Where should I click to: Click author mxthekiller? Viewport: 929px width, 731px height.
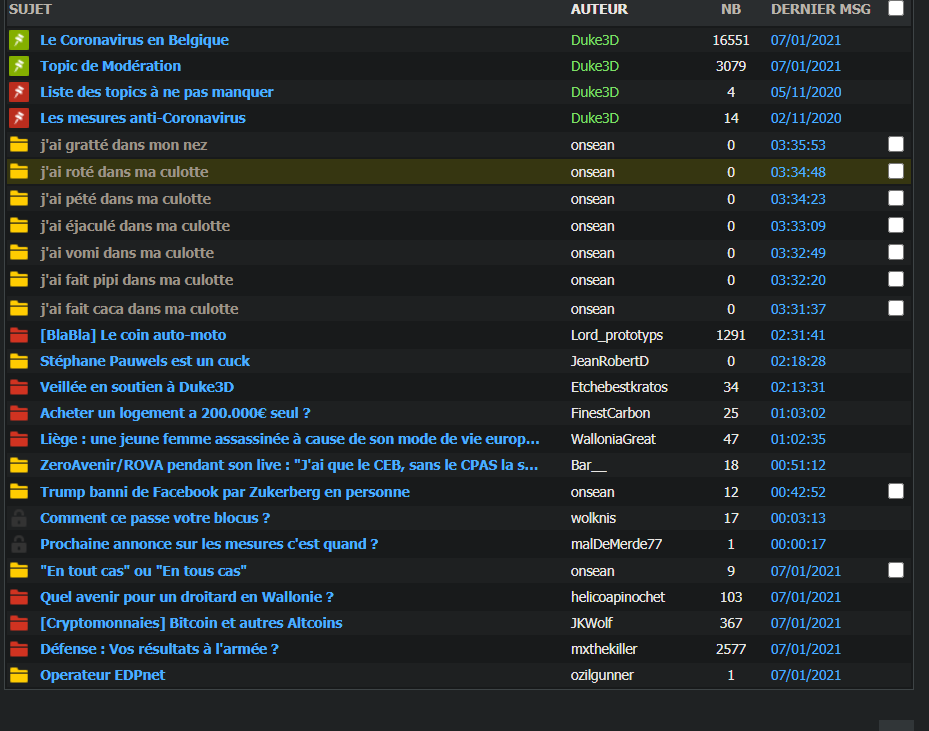[604, 649]
